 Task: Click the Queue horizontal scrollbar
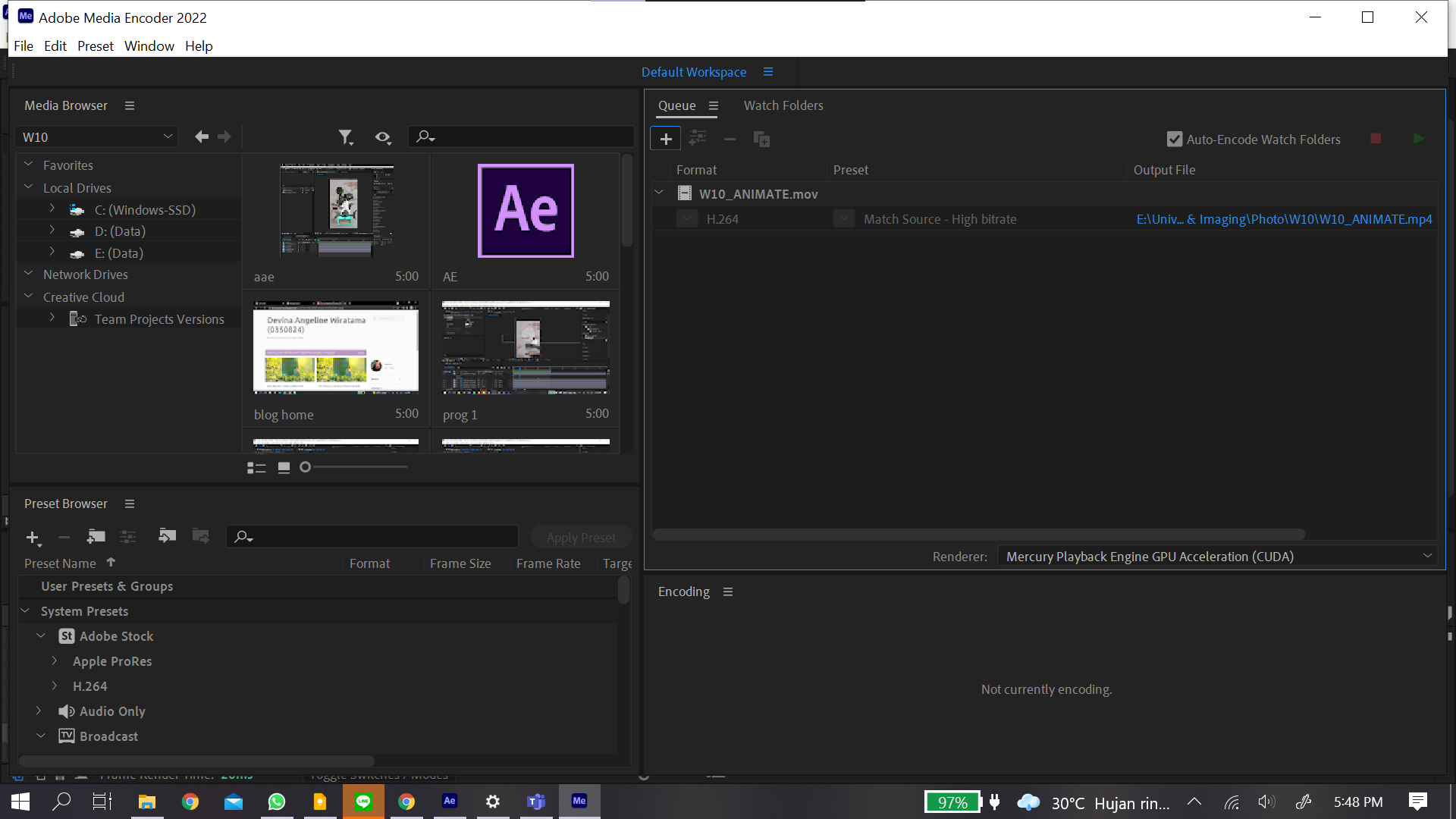pyautogui.click(x=979, y=535)
